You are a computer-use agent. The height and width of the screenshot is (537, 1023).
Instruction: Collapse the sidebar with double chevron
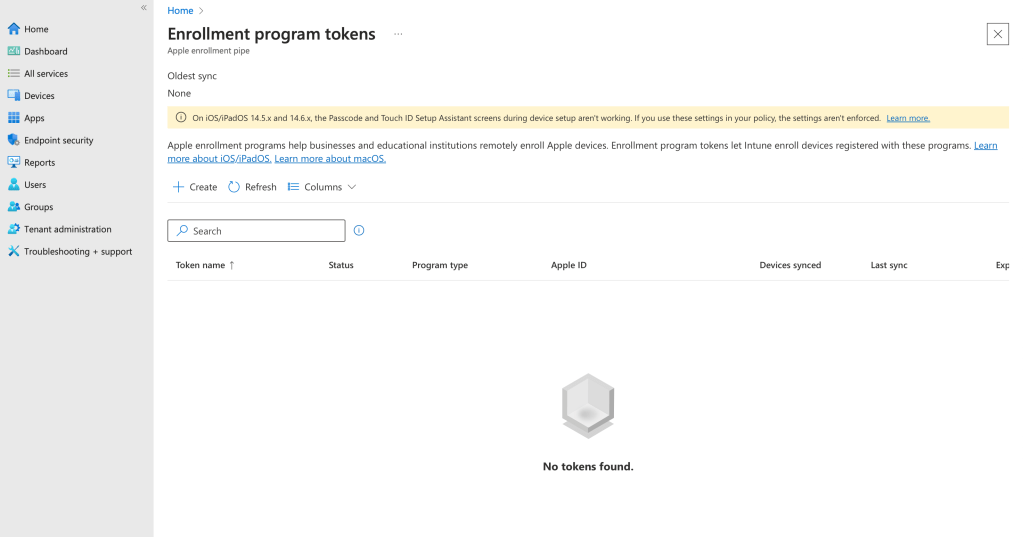point(144,8)
